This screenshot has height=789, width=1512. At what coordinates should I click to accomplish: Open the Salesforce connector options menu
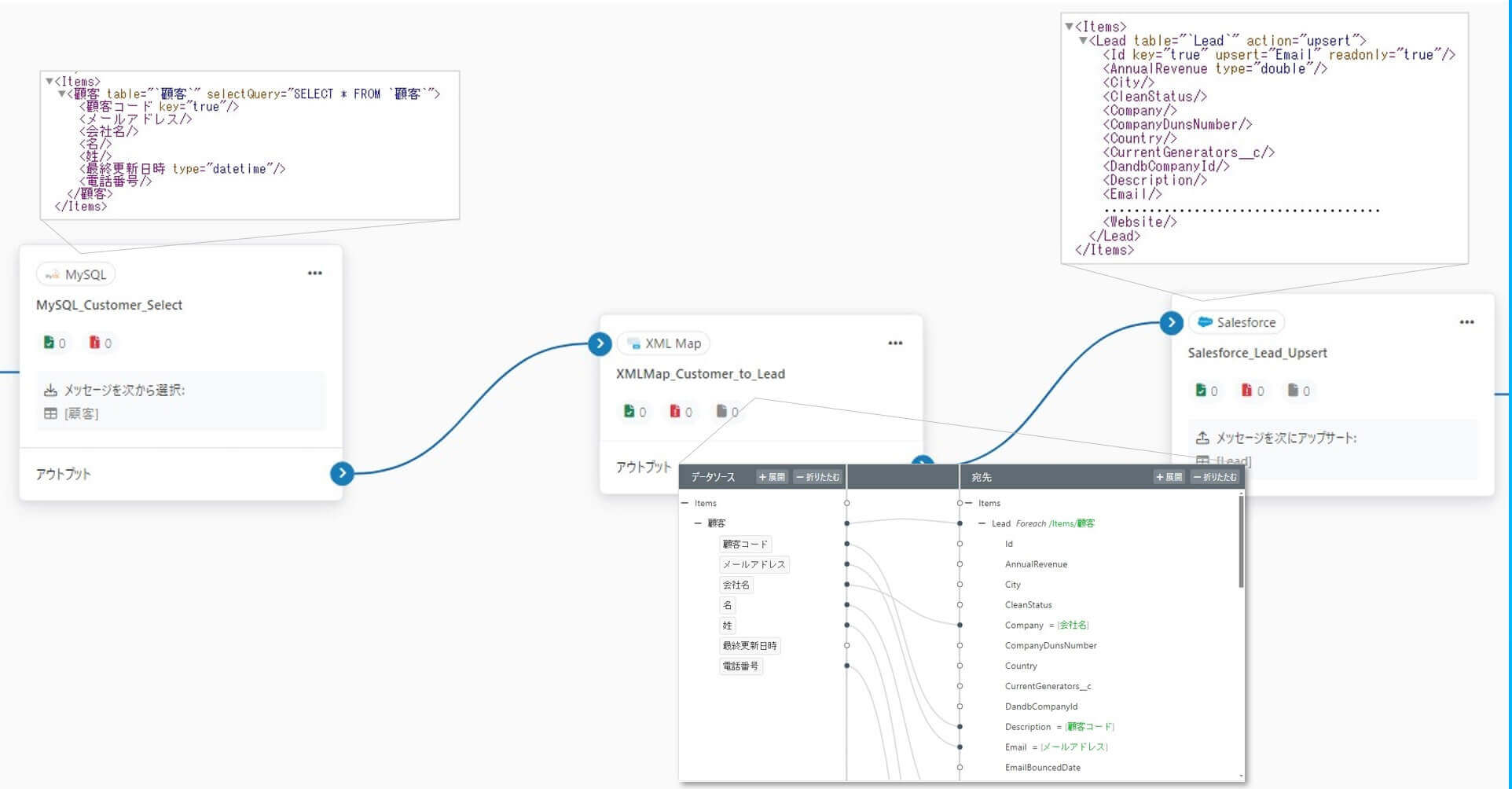(1466, 322)
